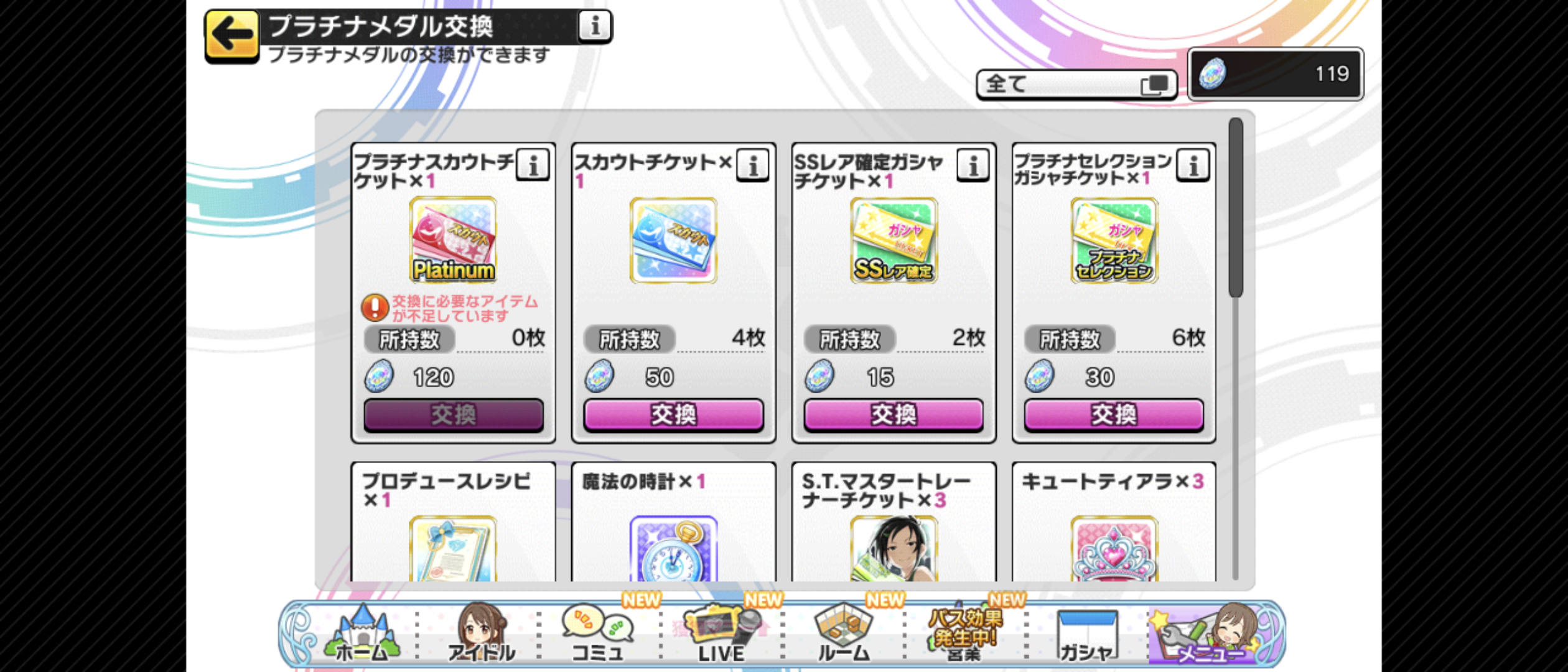Open info for プラチナメダル交換 header
This screenshot has width=1568, height=672.
pos(594,26)
